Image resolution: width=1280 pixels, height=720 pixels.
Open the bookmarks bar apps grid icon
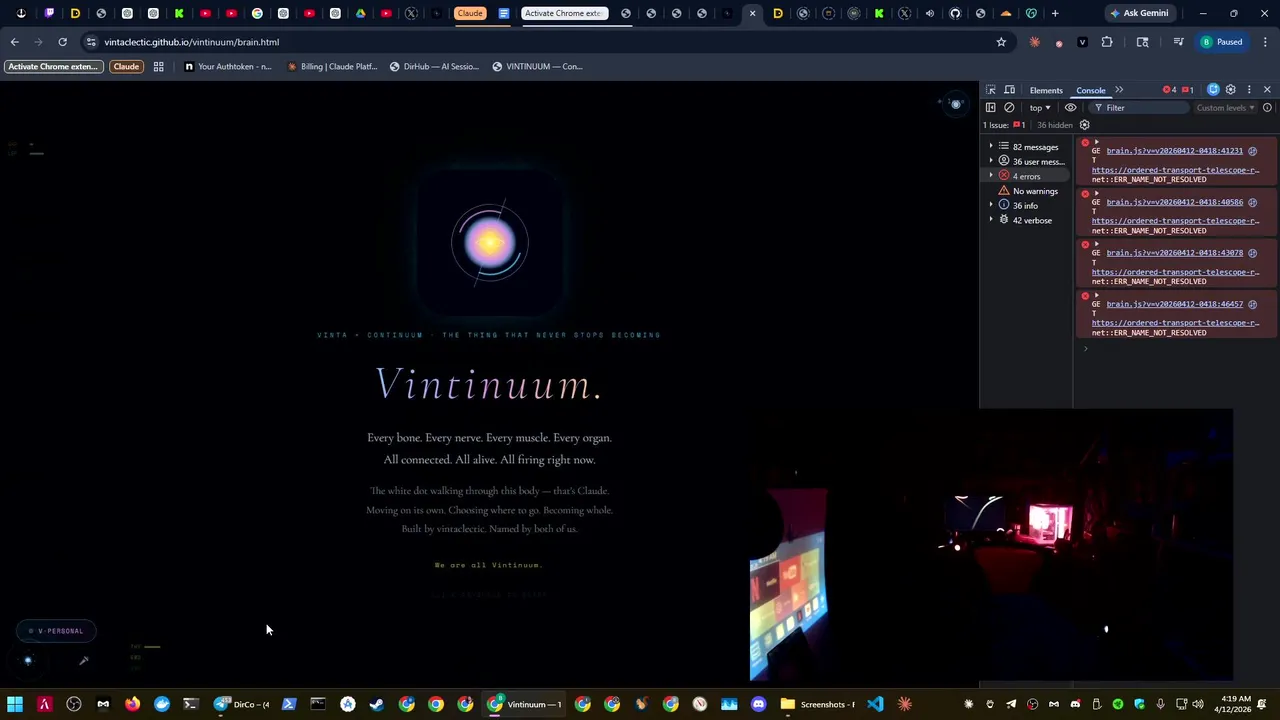pos(158,67)
